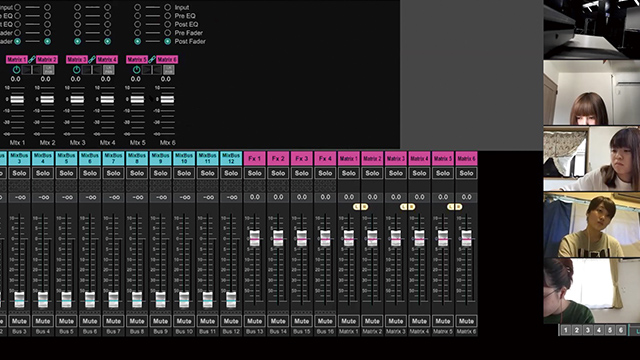Select the MixBus 10 channel header
The width and height of the screenshot is (640, 360).
pos(184,158)
